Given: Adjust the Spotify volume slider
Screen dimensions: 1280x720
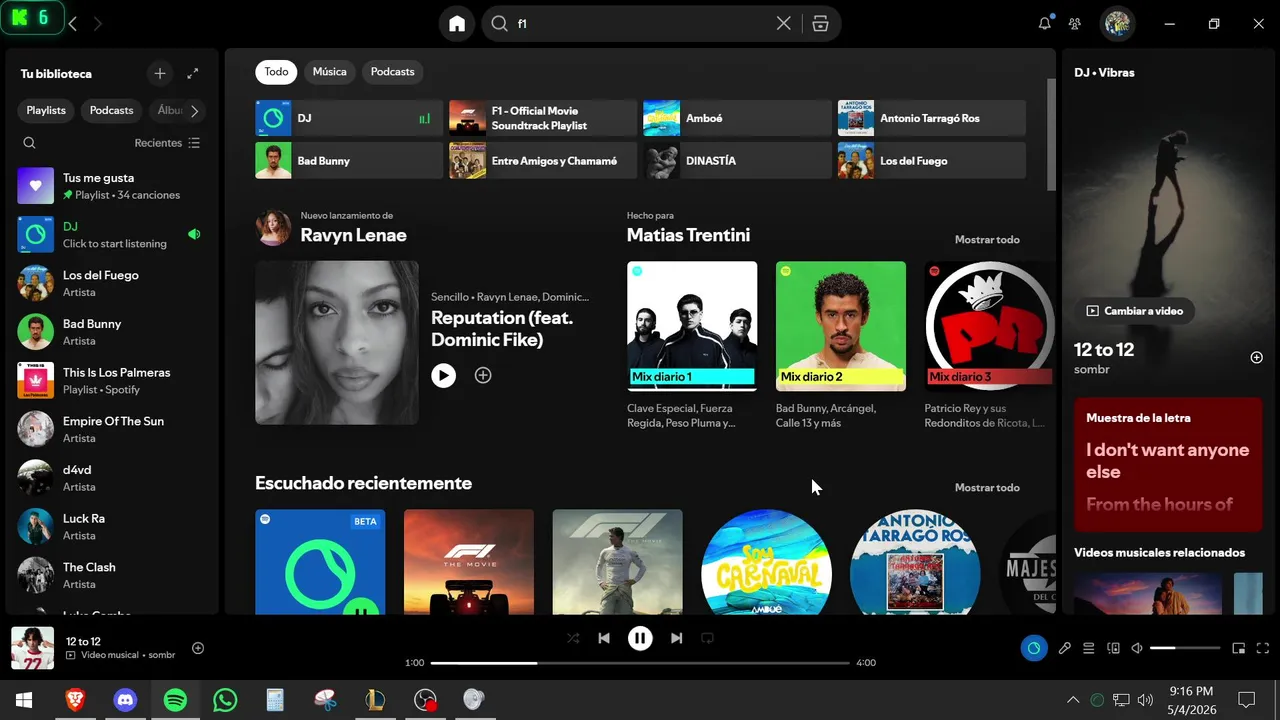Looking at the screenshot, I should pos(1184,648).
